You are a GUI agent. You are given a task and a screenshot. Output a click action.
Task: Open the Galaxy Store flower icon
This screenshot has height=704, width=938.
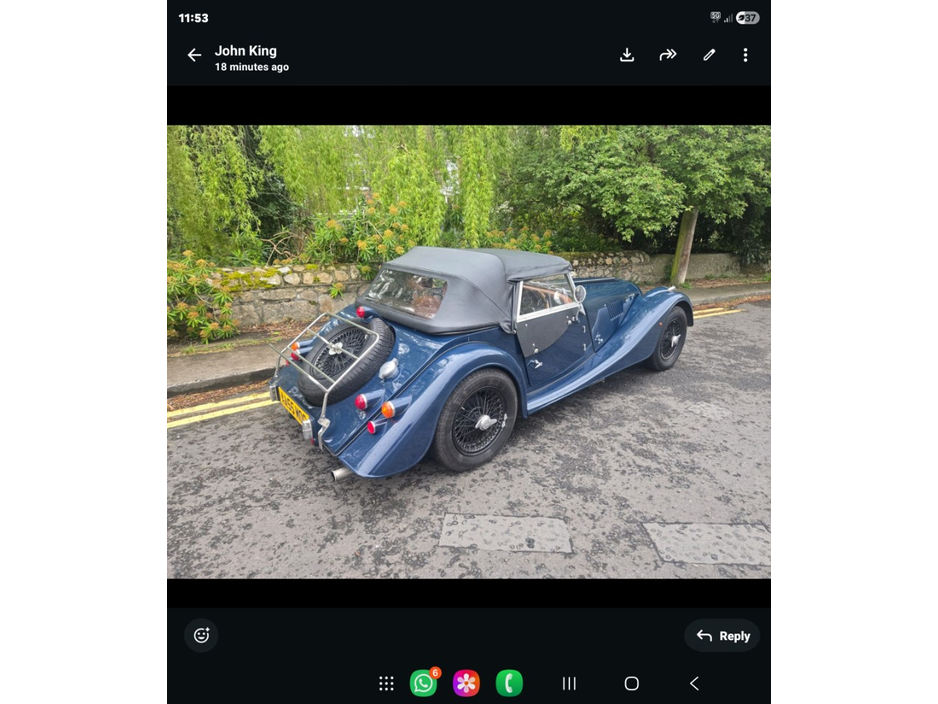pyautogui.click(x=466, y=684)
